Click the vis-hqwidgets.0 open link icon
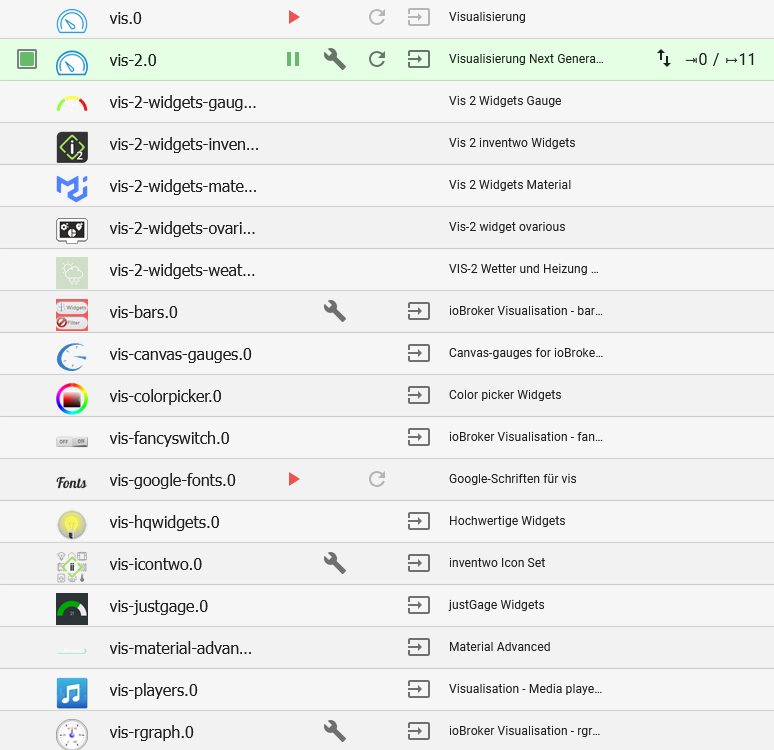This screenshot has height=750, width=774. click(419, 521)
